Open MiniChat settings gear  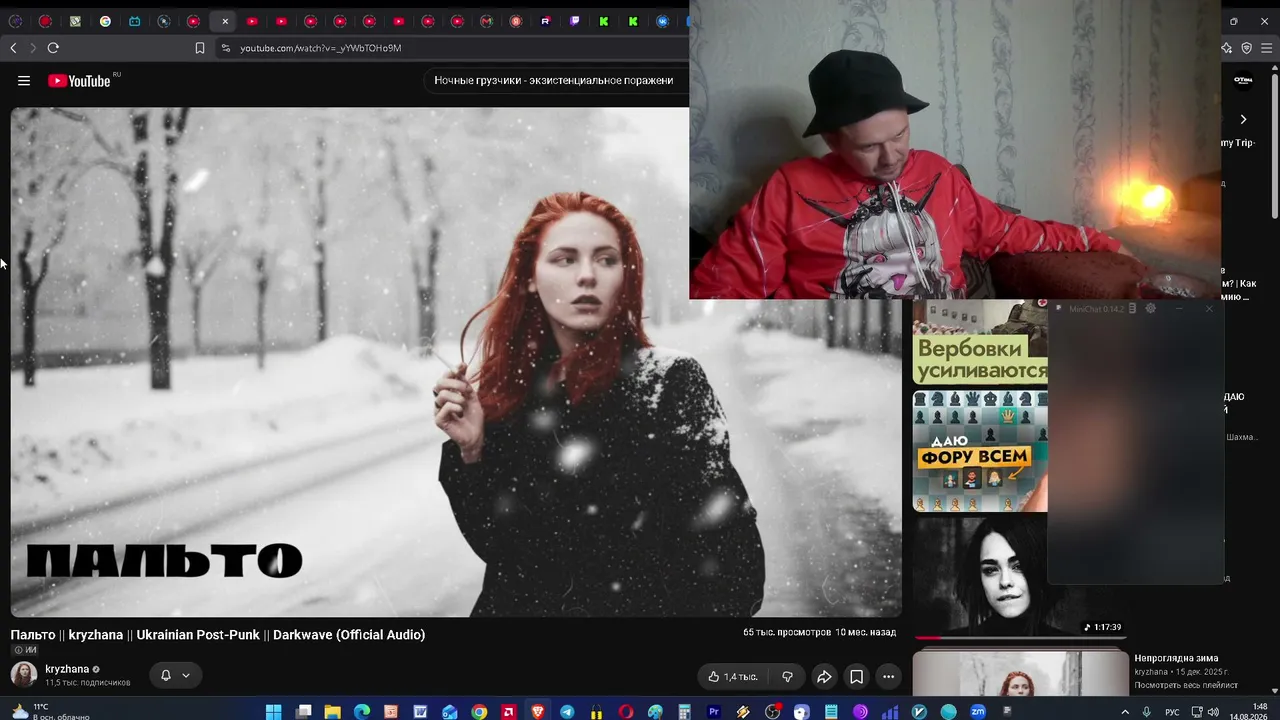pyautogui.click(x=1150, y=309)
